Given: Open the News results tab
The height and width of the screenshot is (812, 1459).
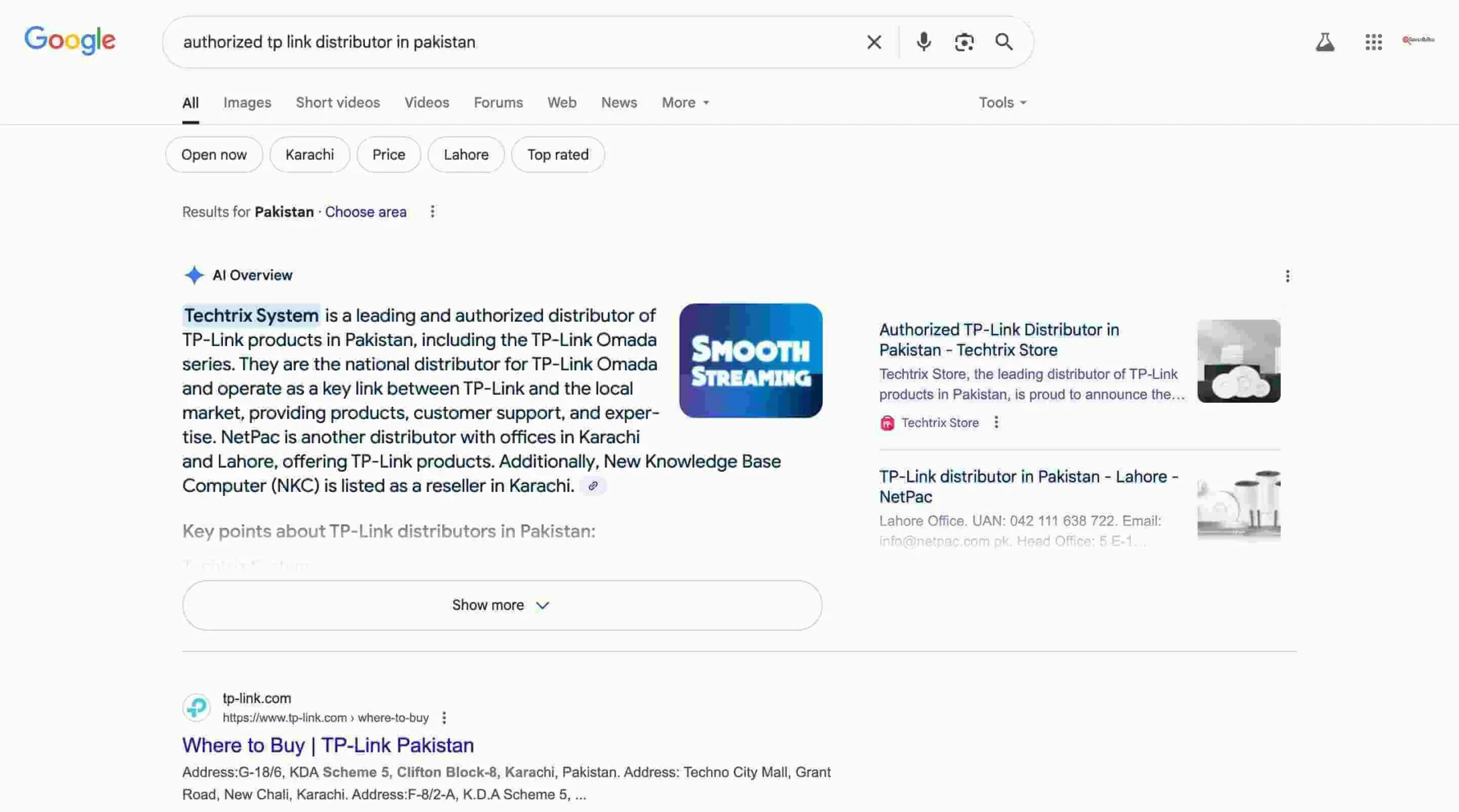Looking at the screenshot, I should tap(619, 102).
